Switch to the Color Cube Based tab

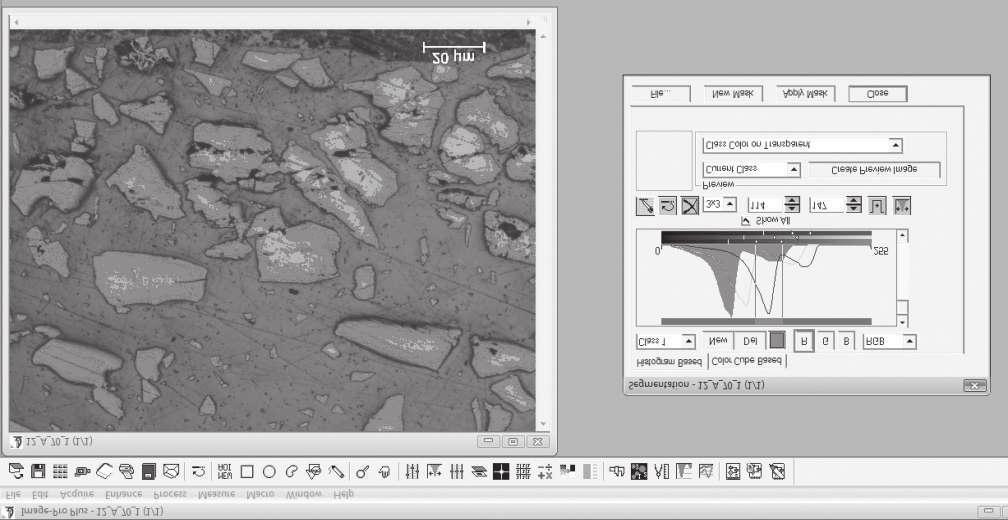click(x=747, y=361)
